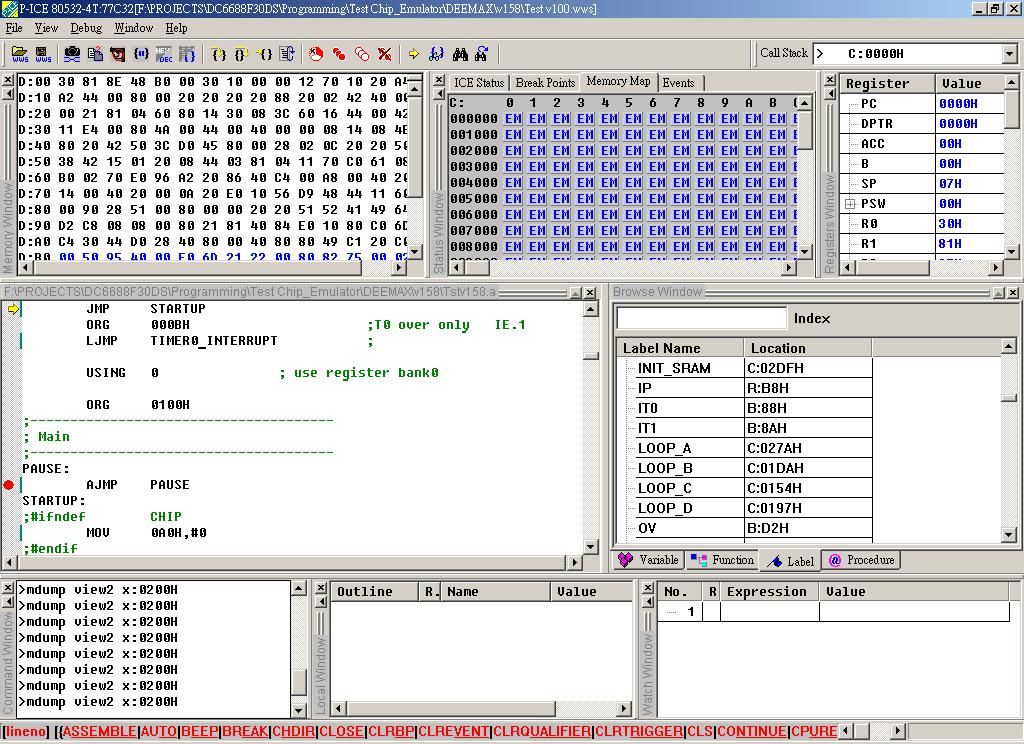Expand the PSW register node

850,204
